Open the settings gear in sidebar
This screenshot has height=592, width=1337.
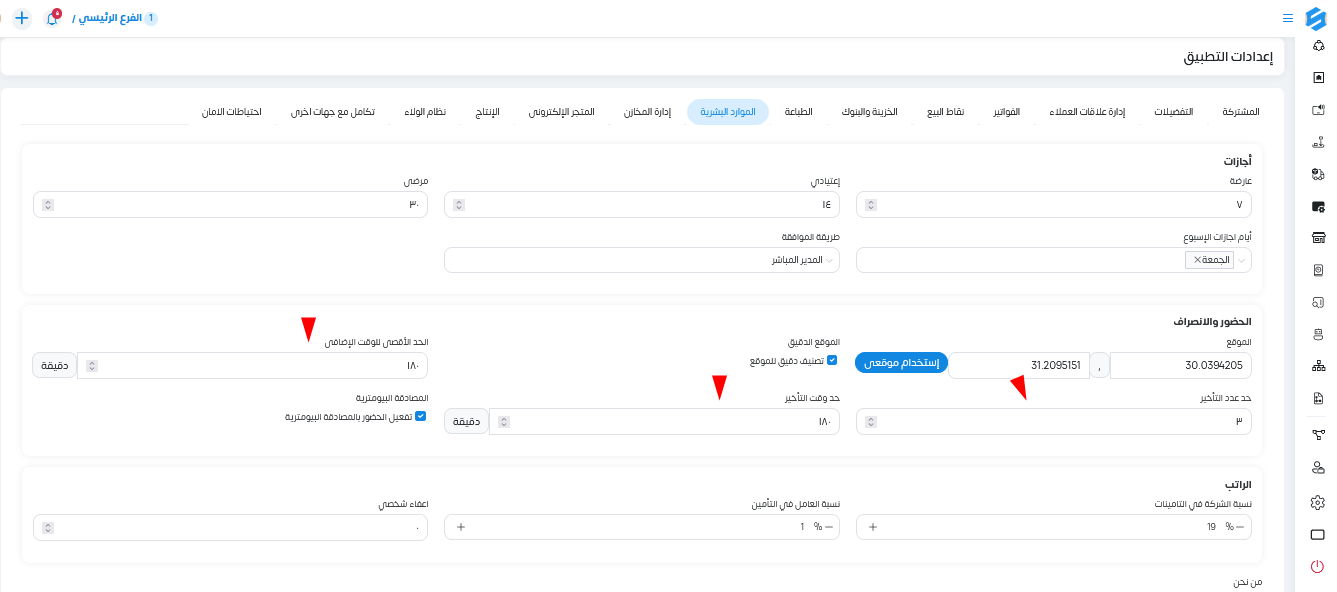pos(1317,502)
